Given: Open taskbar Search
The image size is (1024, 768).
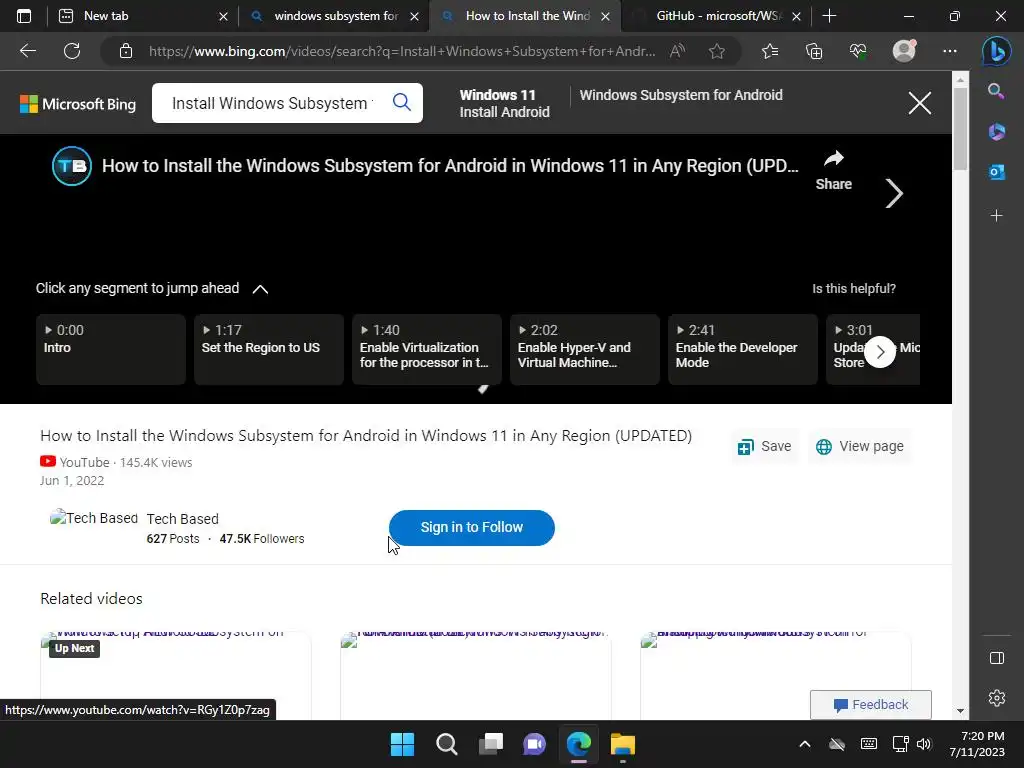Looking at the screenshot, I should coord(447,744).
